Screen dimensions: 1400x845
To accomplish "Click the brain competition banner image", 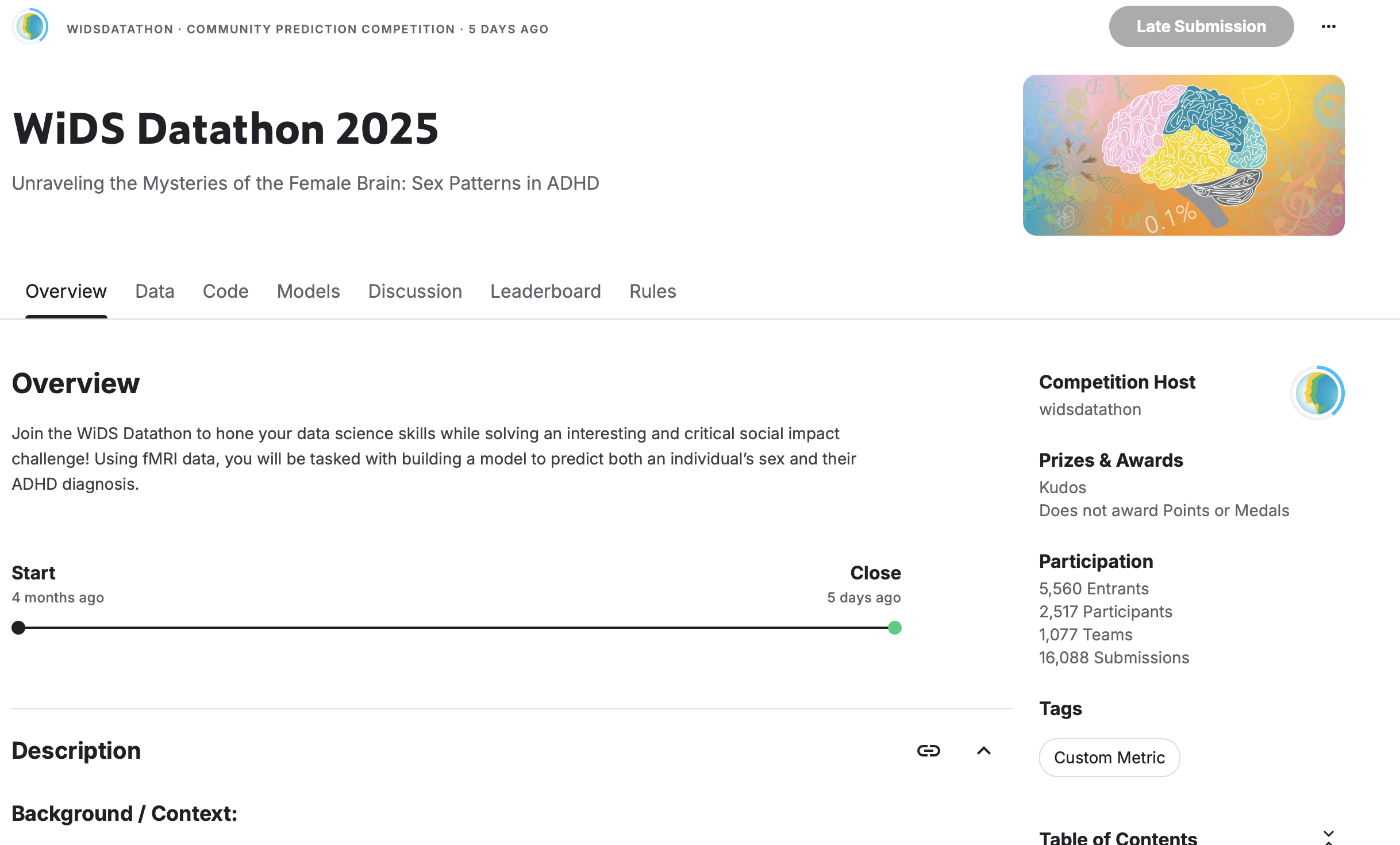I will click(x=1183, y=155).
